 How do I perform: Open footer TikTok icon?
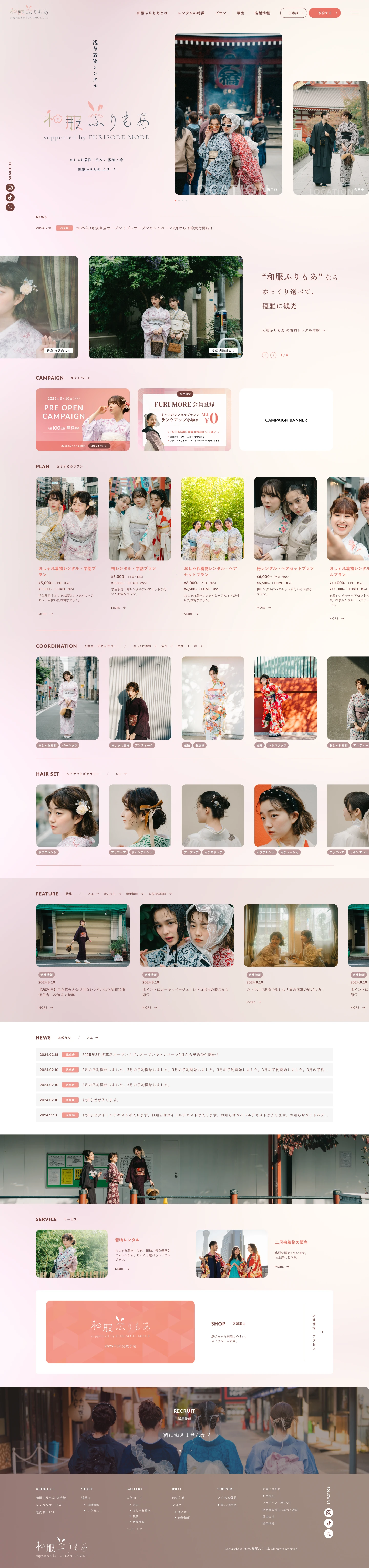click(328, 1523)
